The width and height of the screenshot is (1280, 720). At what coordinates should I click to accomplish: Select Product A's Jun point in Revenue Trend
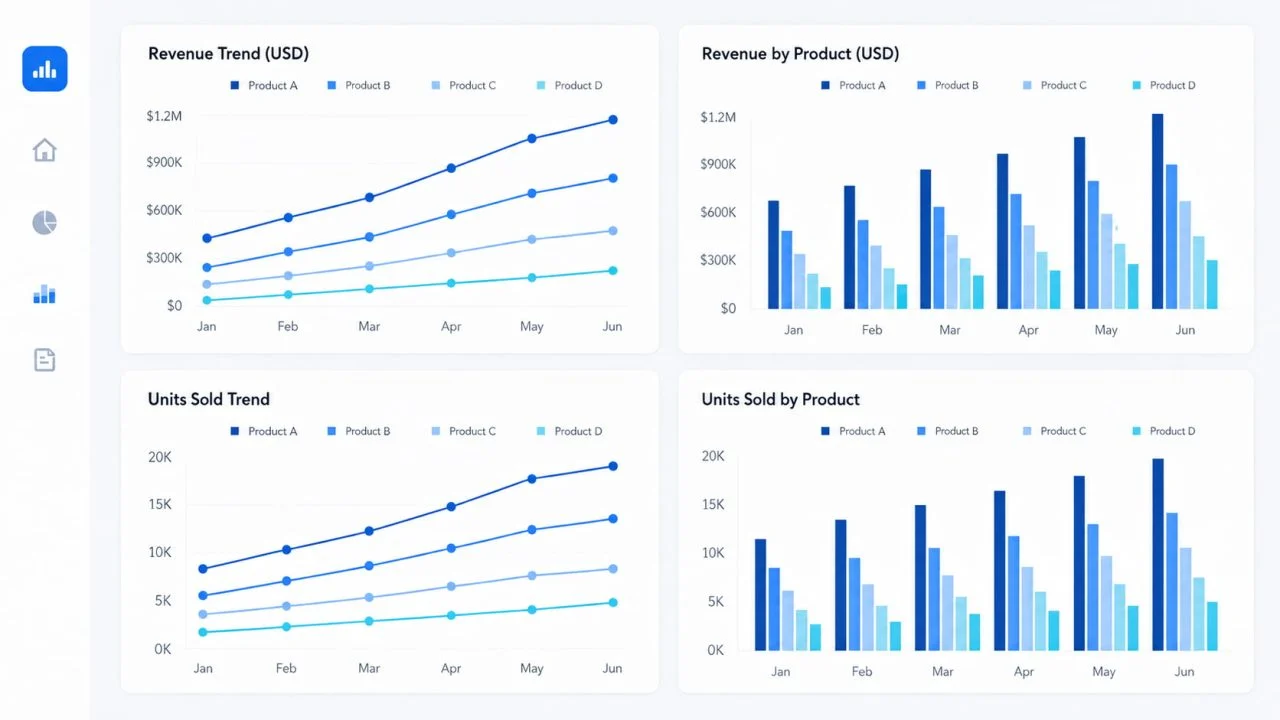point(613,120)
